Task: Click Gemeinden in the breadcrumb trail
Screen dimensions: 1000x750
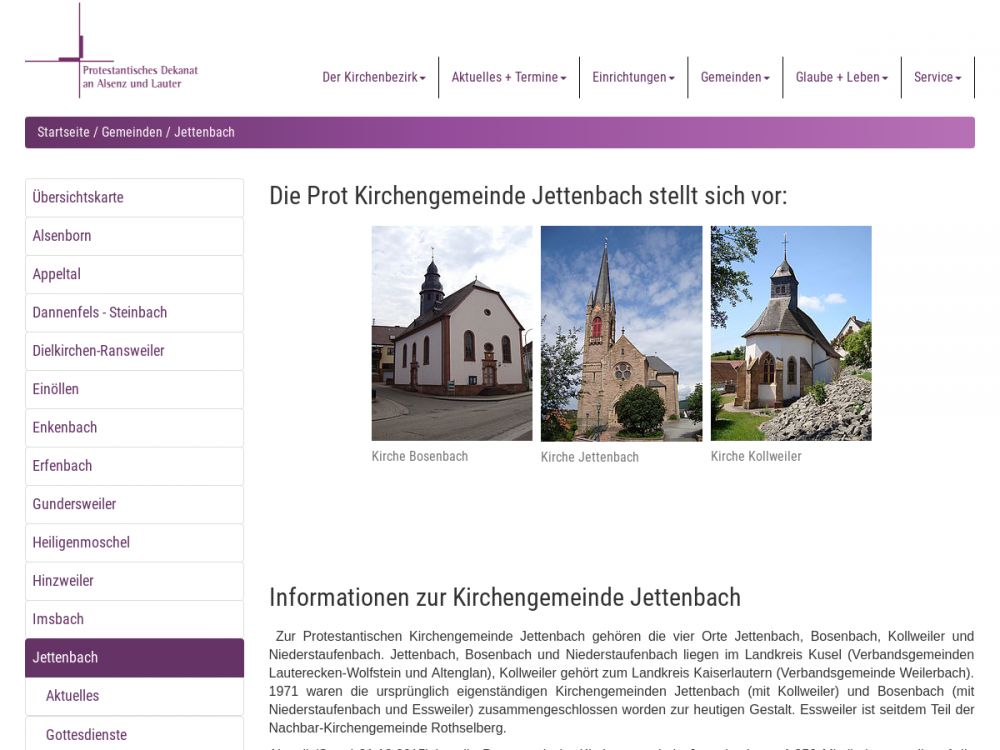Action: (131, 132)
